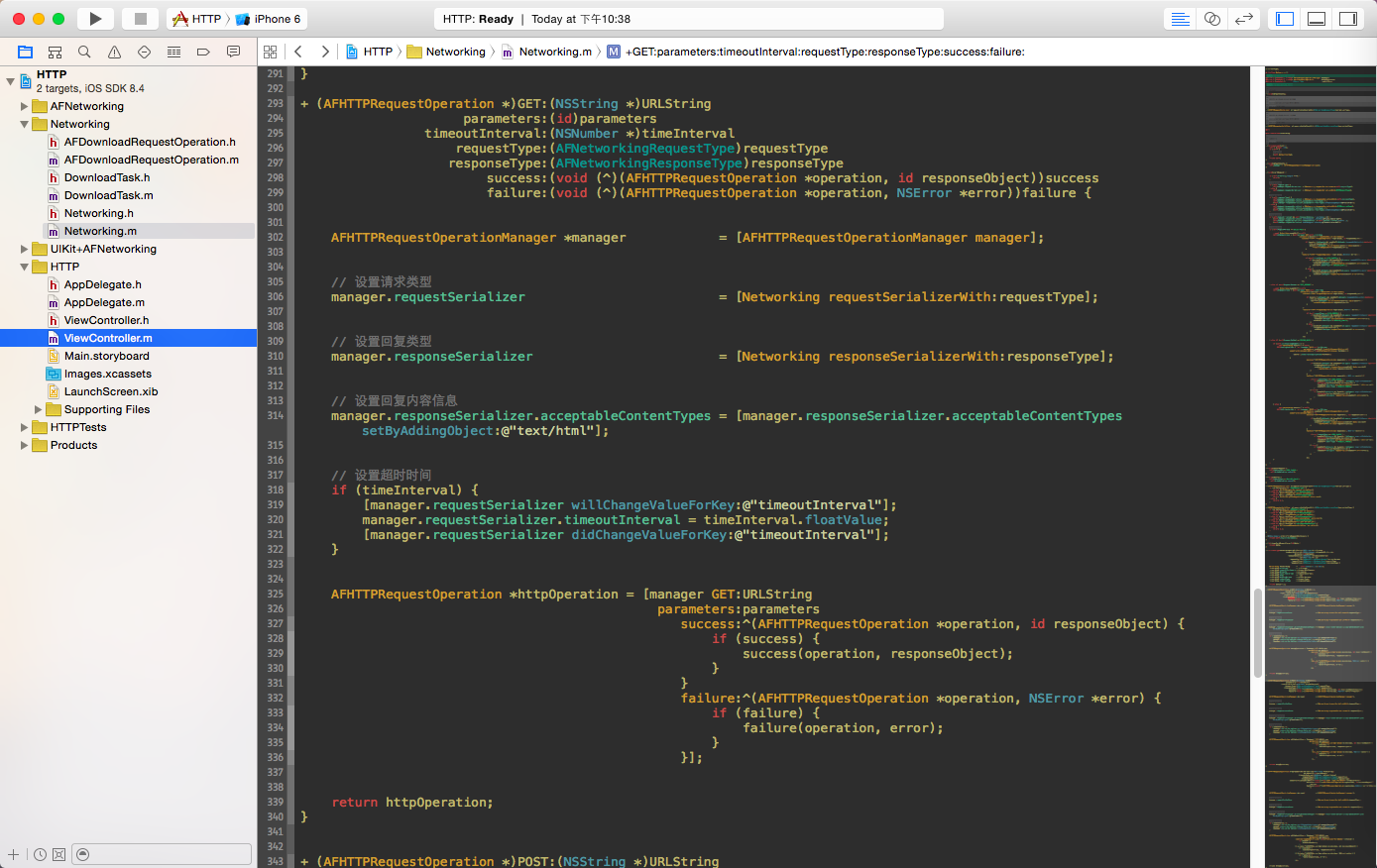
Task: Expand the AFNetworking group
Action: point(24,106)
